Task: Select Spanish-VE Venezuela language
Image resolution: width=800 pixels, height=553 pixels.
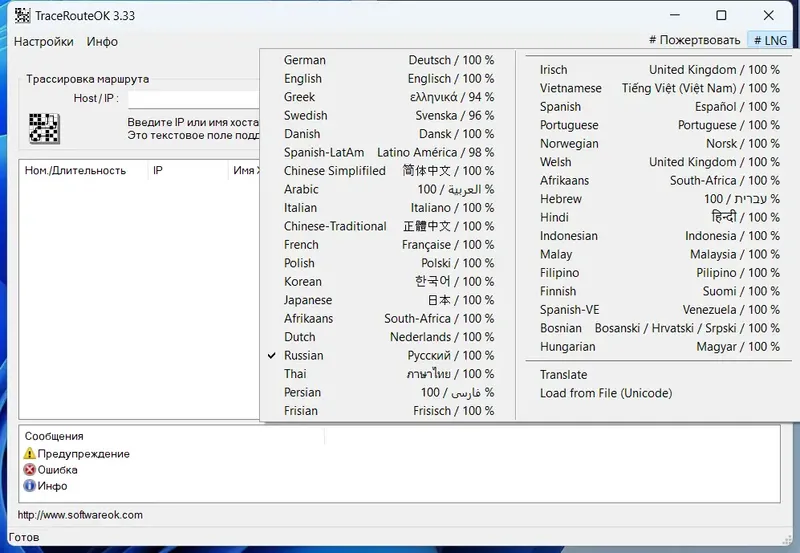Action: [x=659, y=310]
